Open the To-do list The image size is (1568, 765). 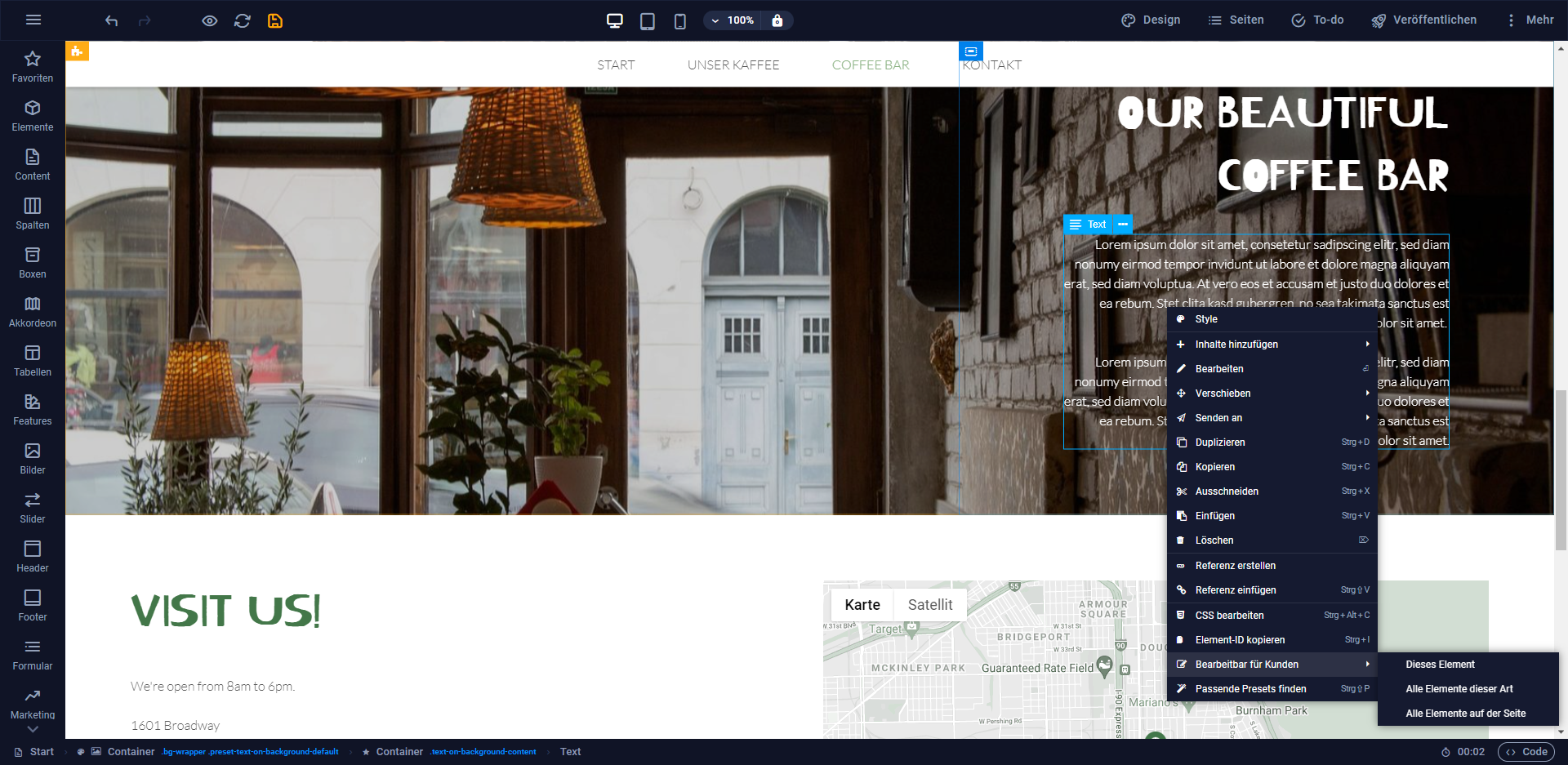point(1317,20)
